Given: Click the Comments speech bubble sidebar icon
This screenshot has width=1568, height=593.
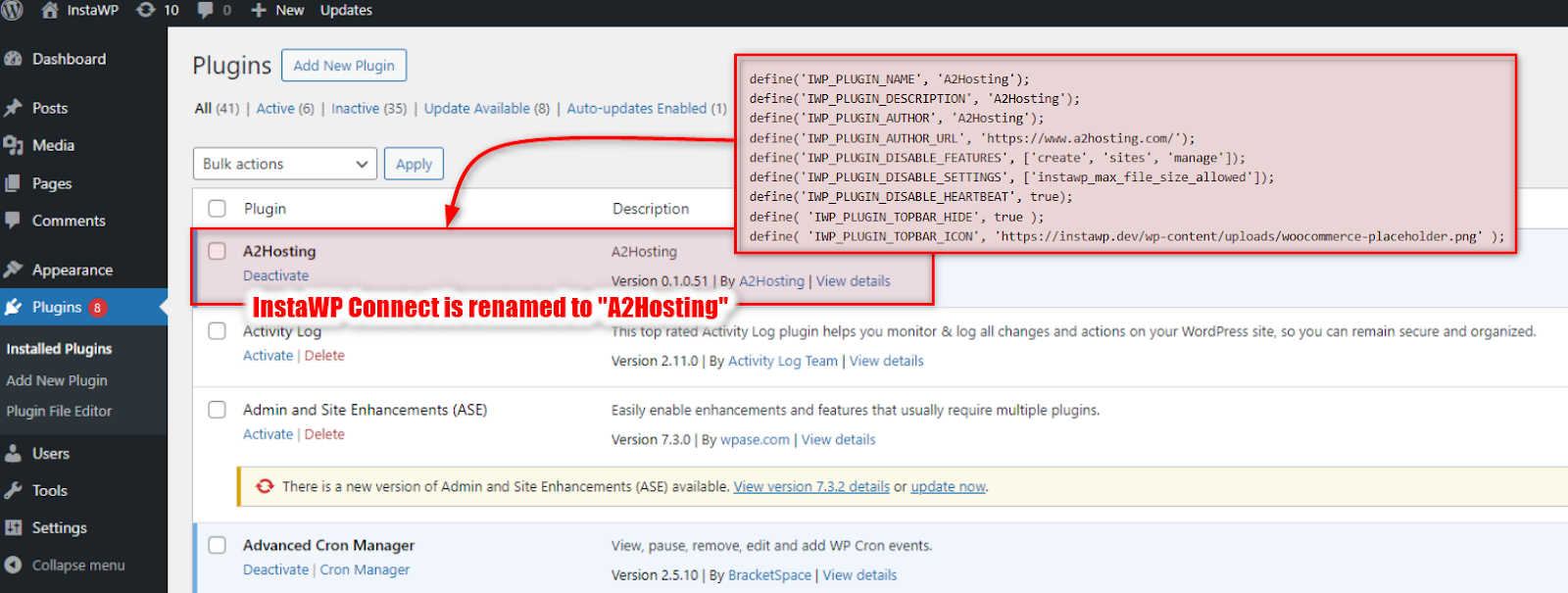Looking at the screenshot, I should 14,221.
